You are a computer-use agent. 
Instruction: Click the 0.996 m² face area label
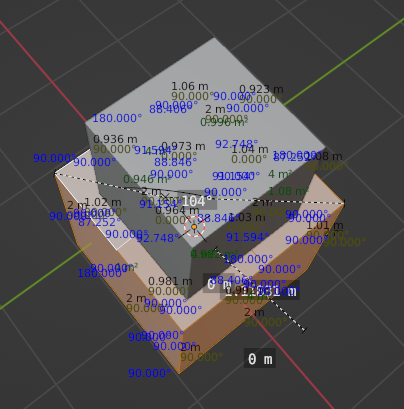tap(224, 122)
